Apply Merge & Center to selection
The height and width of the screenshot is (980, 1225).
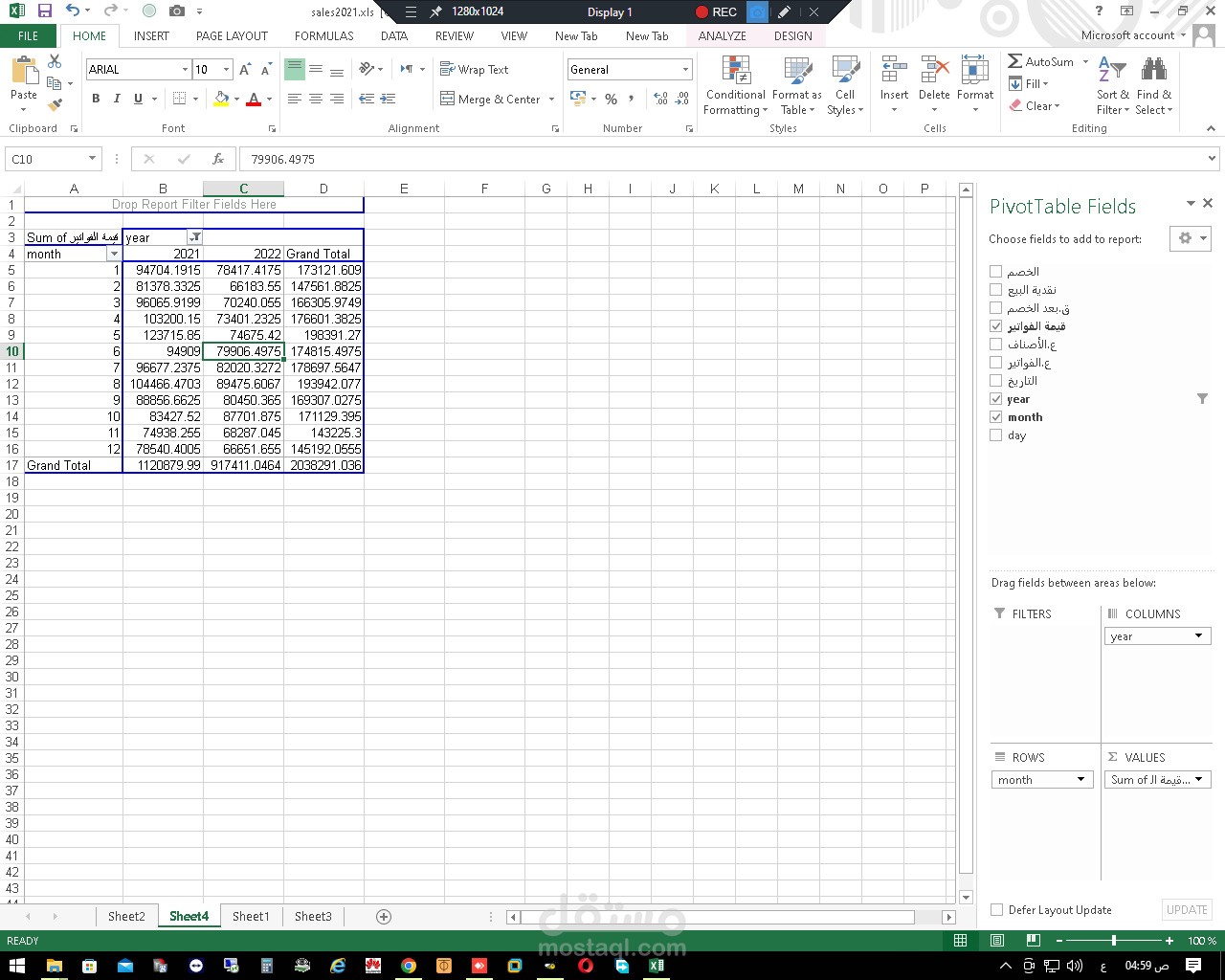(x=491, y=99)
